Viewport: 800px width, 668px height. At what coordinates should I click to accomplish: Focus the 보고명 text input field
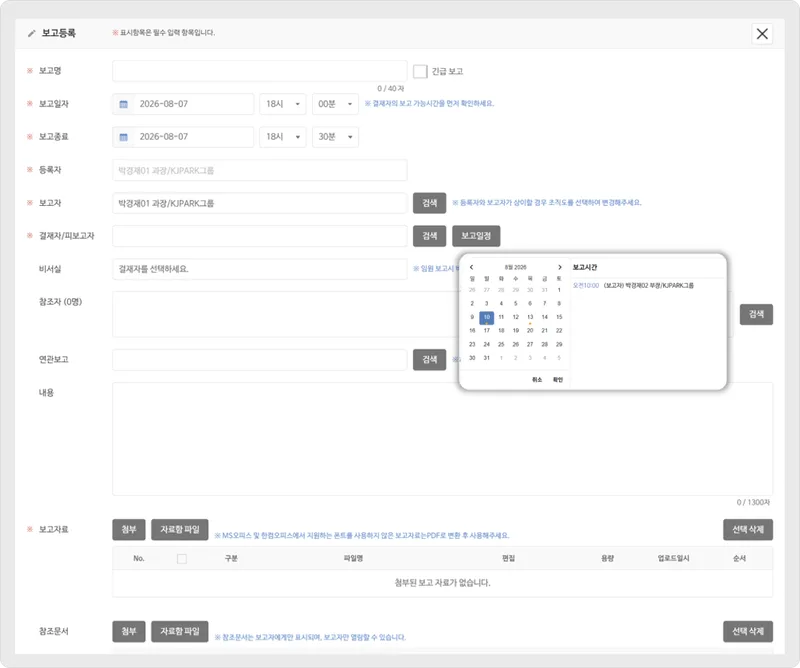[x=260, y=71]
